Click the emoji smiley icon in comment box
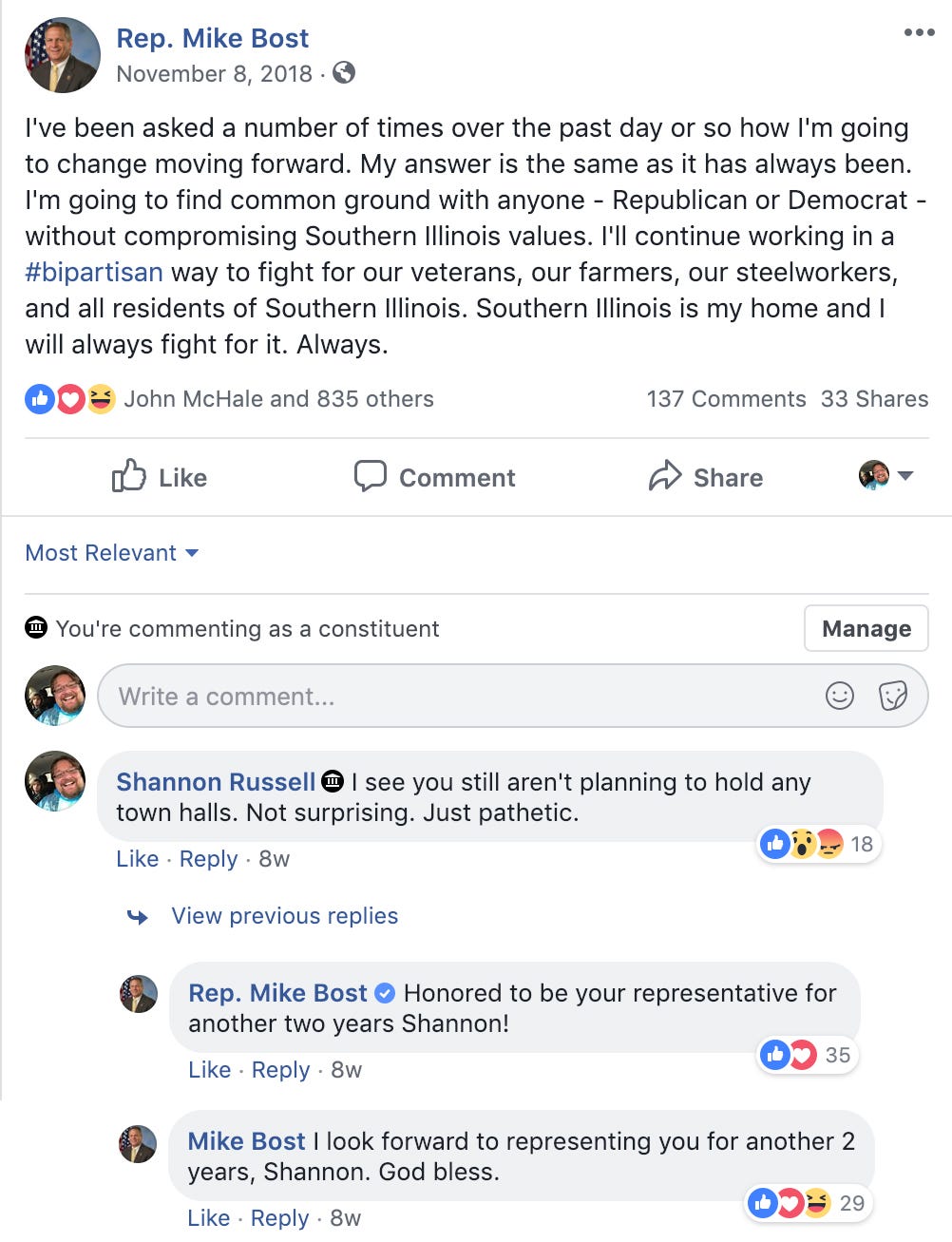This screenshot has width=952, height=1242. (839, 696)
